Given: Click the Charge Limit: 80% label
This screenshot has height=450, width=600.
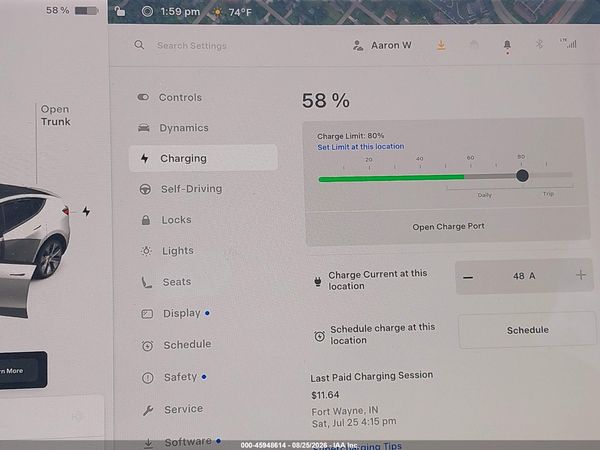Looking at the screenshot, I should point(350,136).
